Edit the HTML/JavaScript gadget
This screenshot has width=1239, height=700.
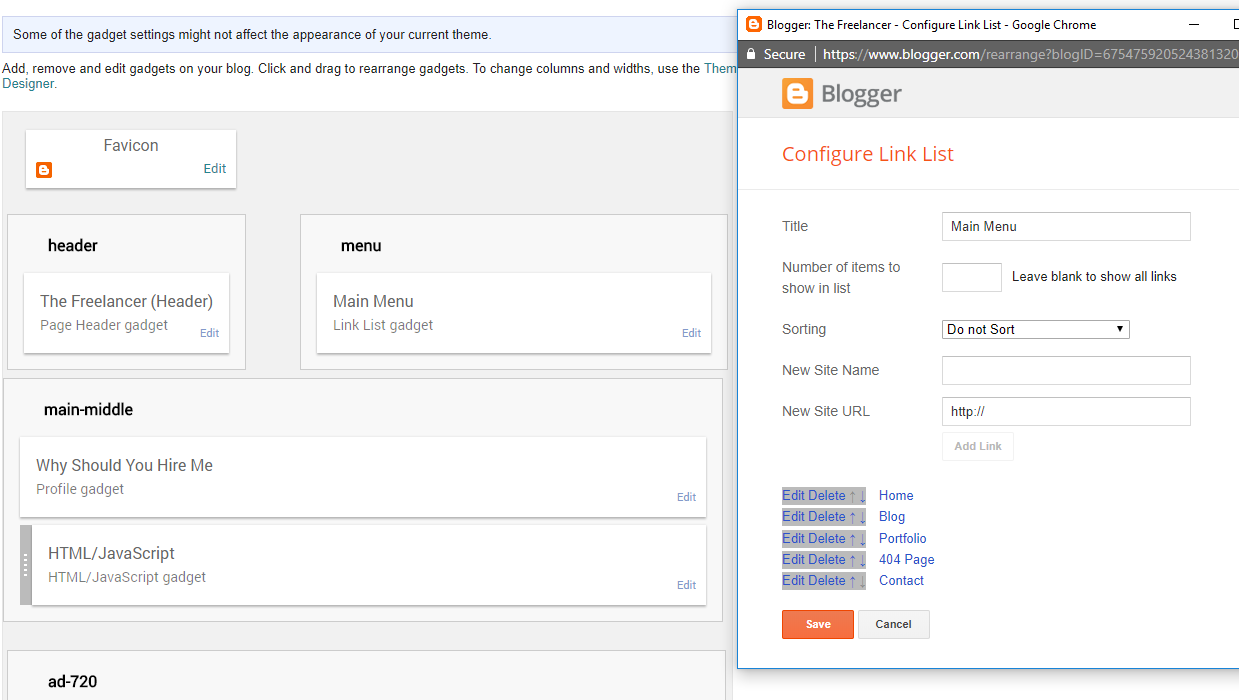click(x=686, y=586)
